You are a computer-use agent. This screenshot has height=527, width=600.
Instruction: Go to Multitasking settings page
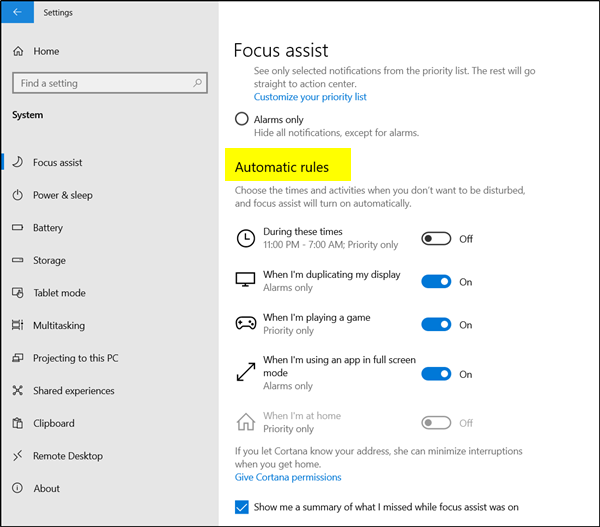[x=59, y=326]
